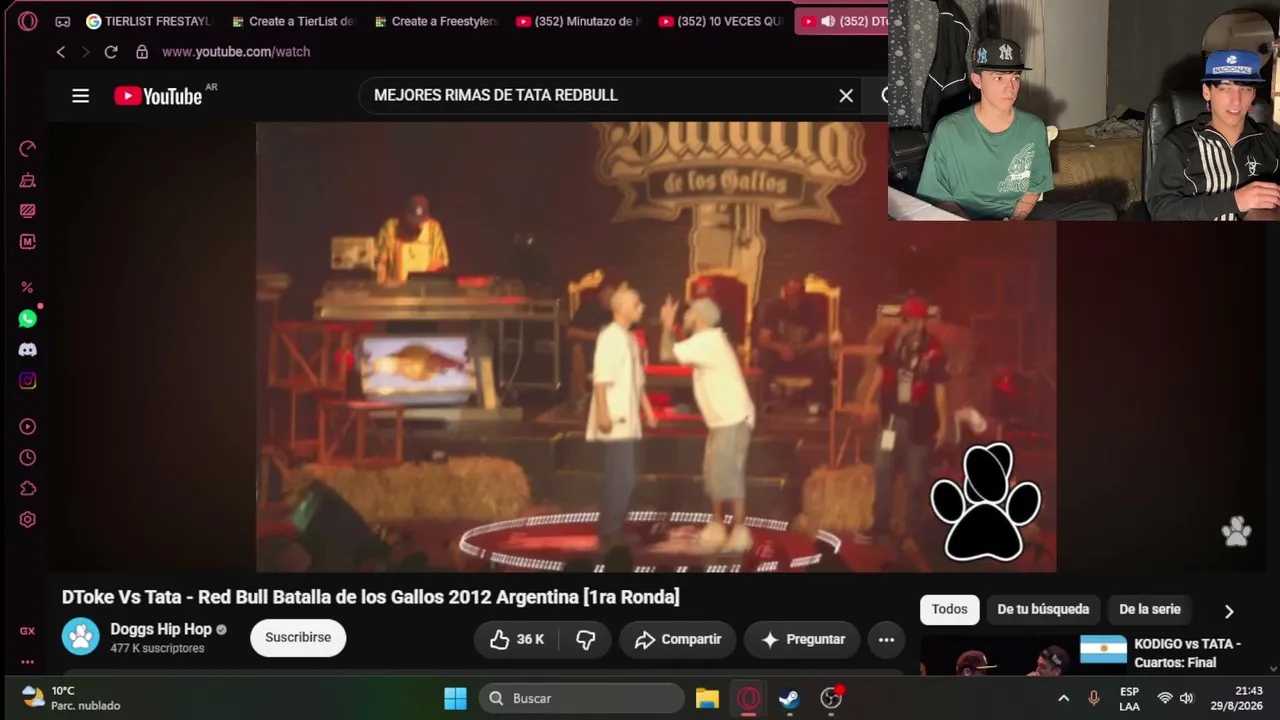Select the Todos filter chip
The height and width of the screenshot is (720, 1280).
950,609
